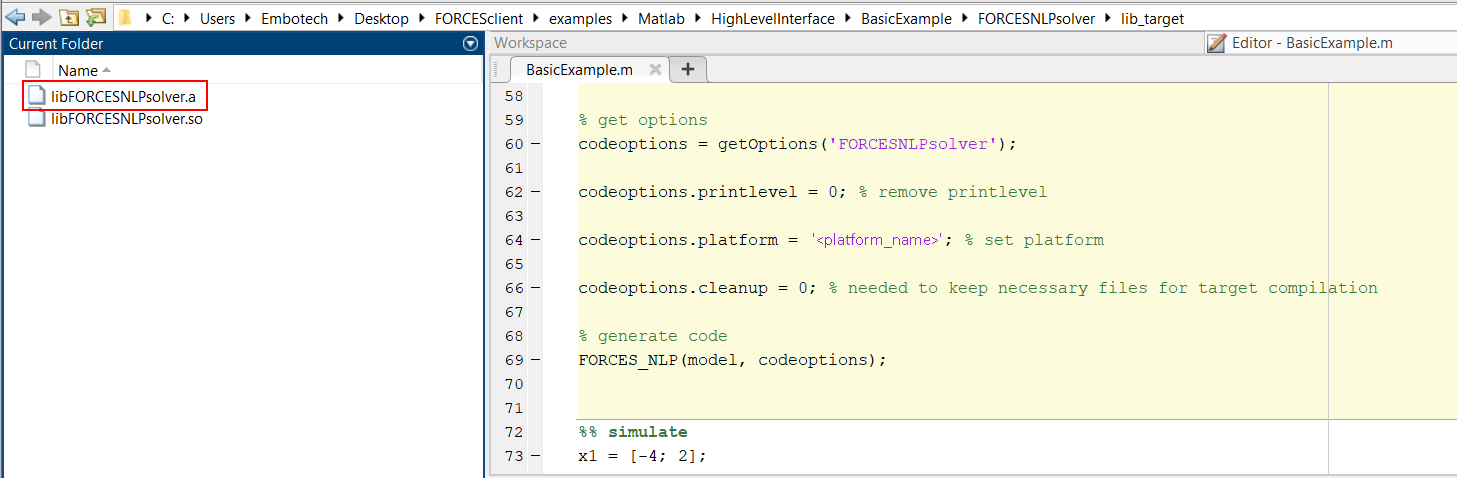
Task: Expand the arrow after BasicExample in path
Action: pos(964,19)
